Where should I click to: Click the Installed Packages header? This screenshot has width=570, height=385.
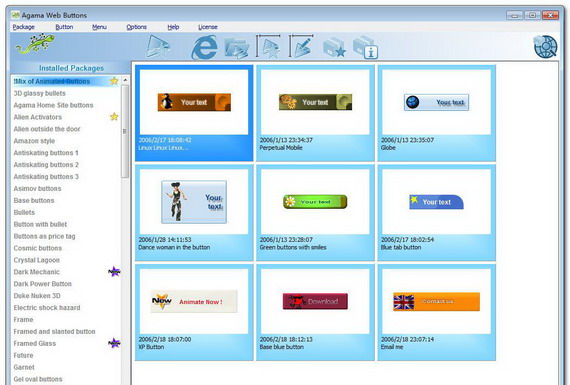[71, 68]
